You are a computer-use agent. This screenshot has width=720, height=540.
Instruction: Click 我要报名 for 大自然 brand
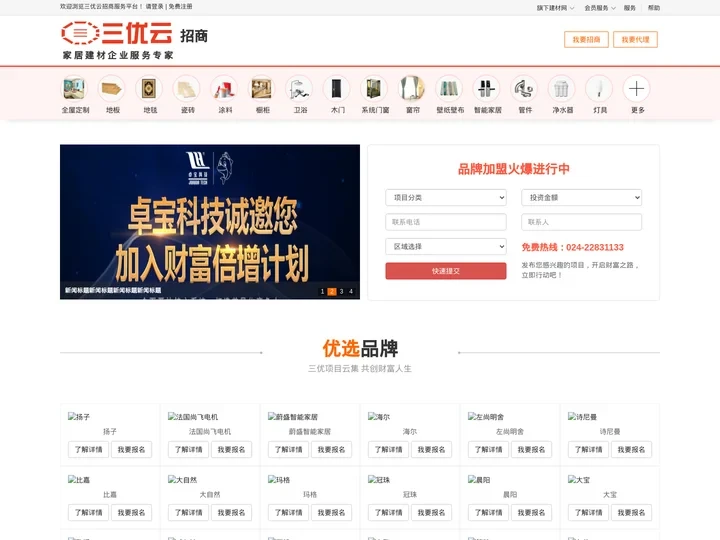(x=231, y=512)
